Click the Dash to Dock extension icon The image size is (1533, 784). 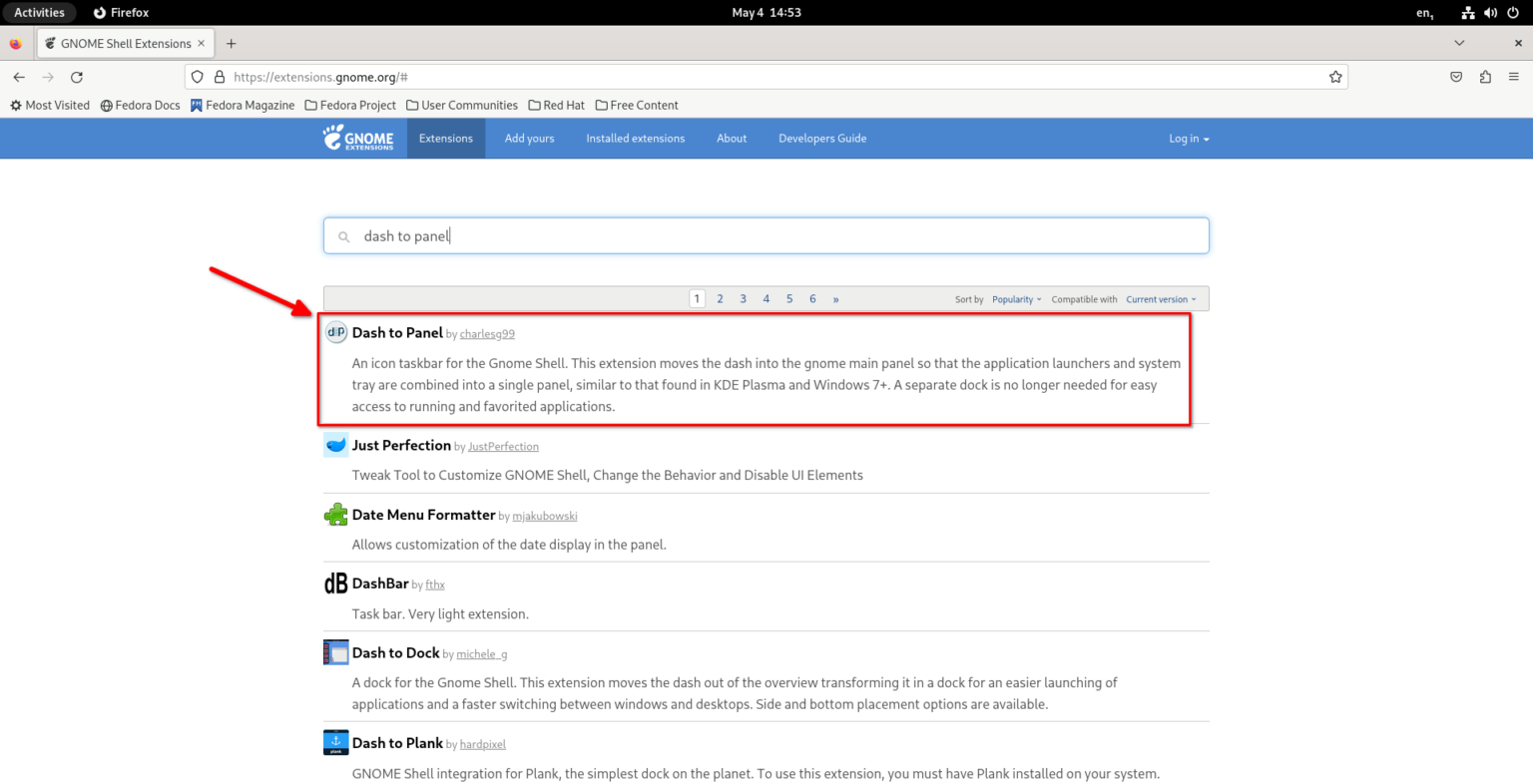click(x=336, y=652)
